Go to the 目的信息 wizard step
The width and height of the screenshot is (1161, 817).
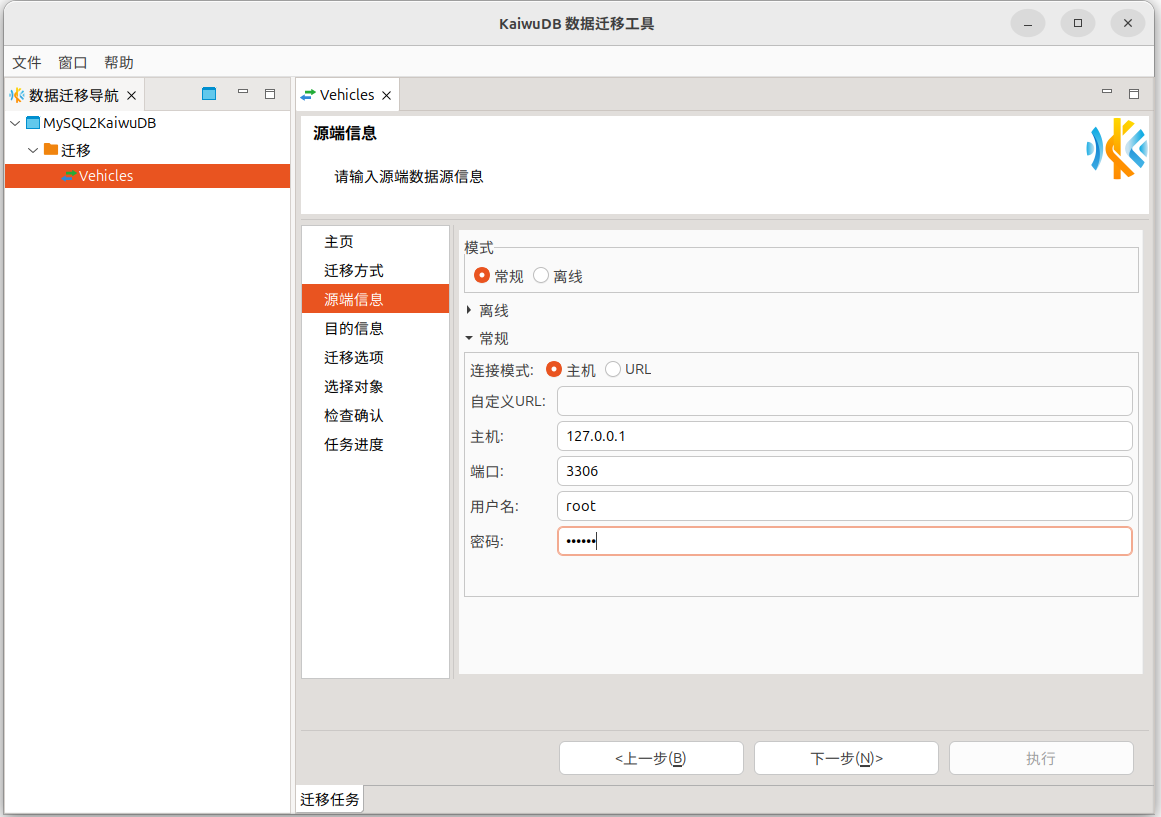coord(354,328)
